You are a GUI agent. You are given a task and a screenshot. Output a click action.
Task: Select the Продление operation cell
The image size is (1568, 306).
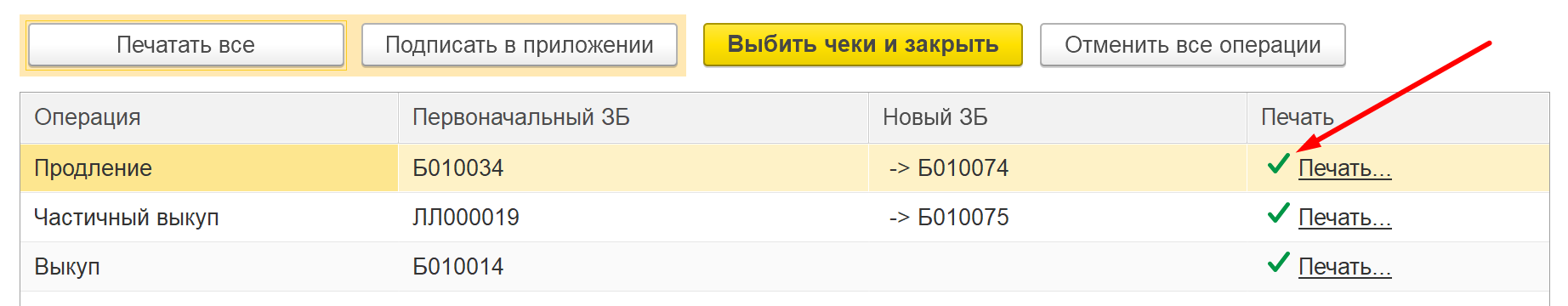(209, 168)
